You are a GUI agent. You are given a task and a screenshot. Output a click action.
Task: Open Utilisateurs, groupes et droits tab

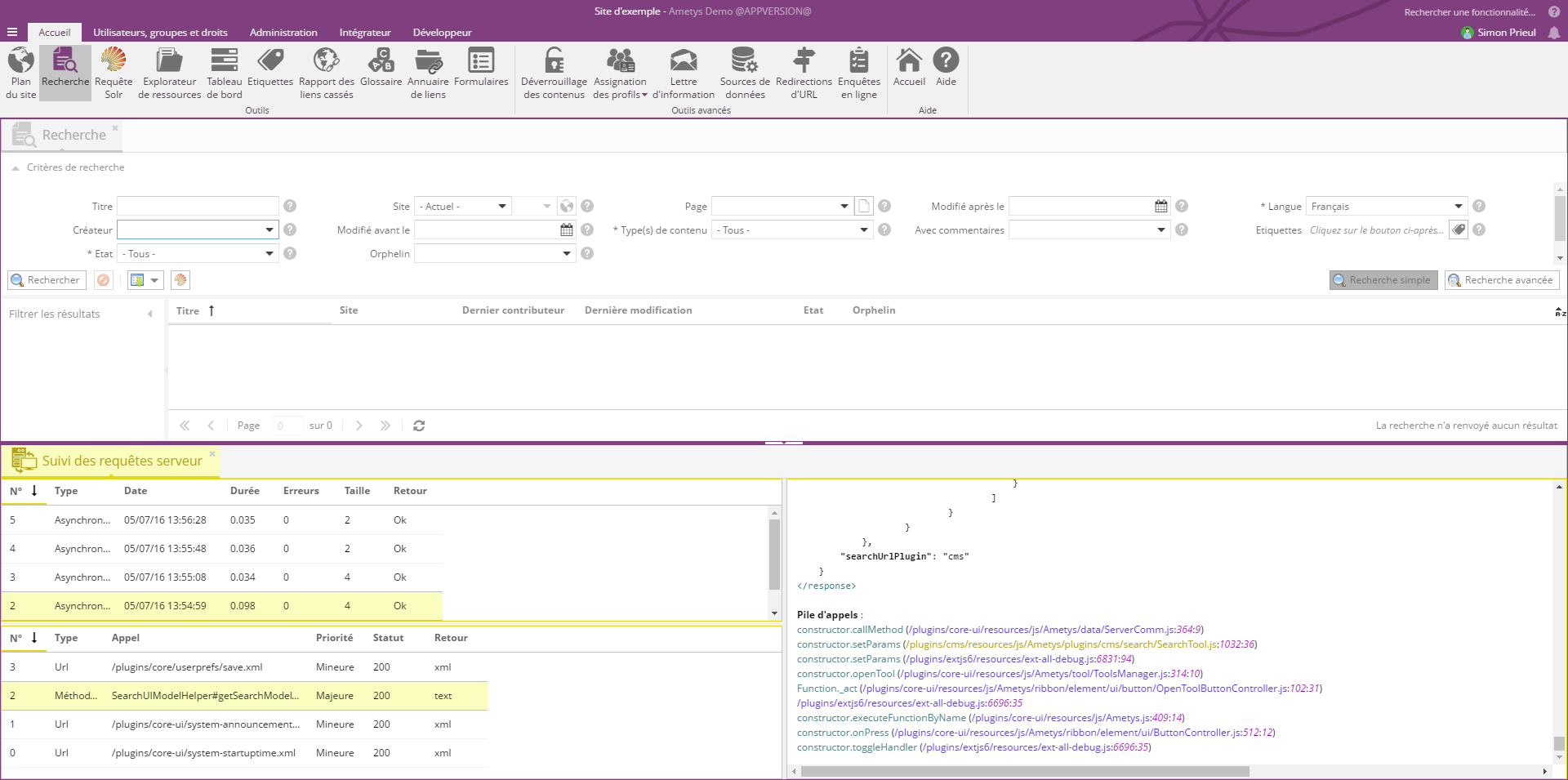click(x=160, y=33)
